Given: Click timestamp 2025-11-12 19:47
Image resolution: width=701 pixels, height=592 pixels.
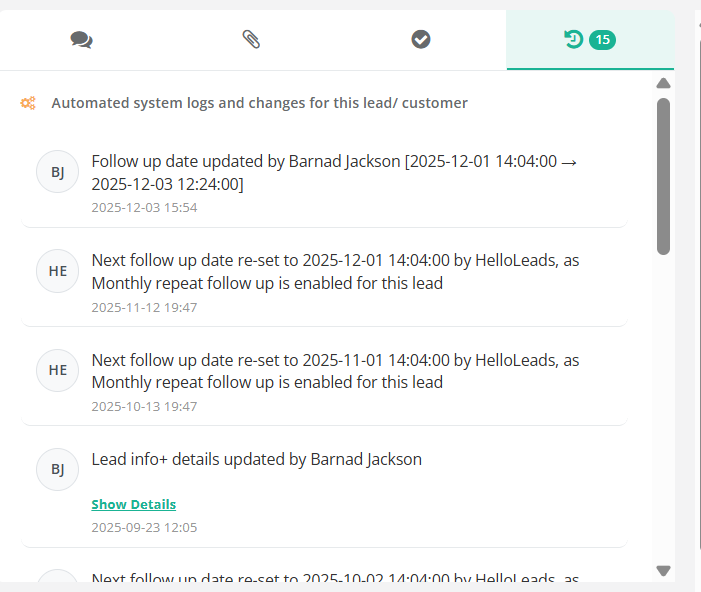Looking at the screenshot, I should (144, 308).
